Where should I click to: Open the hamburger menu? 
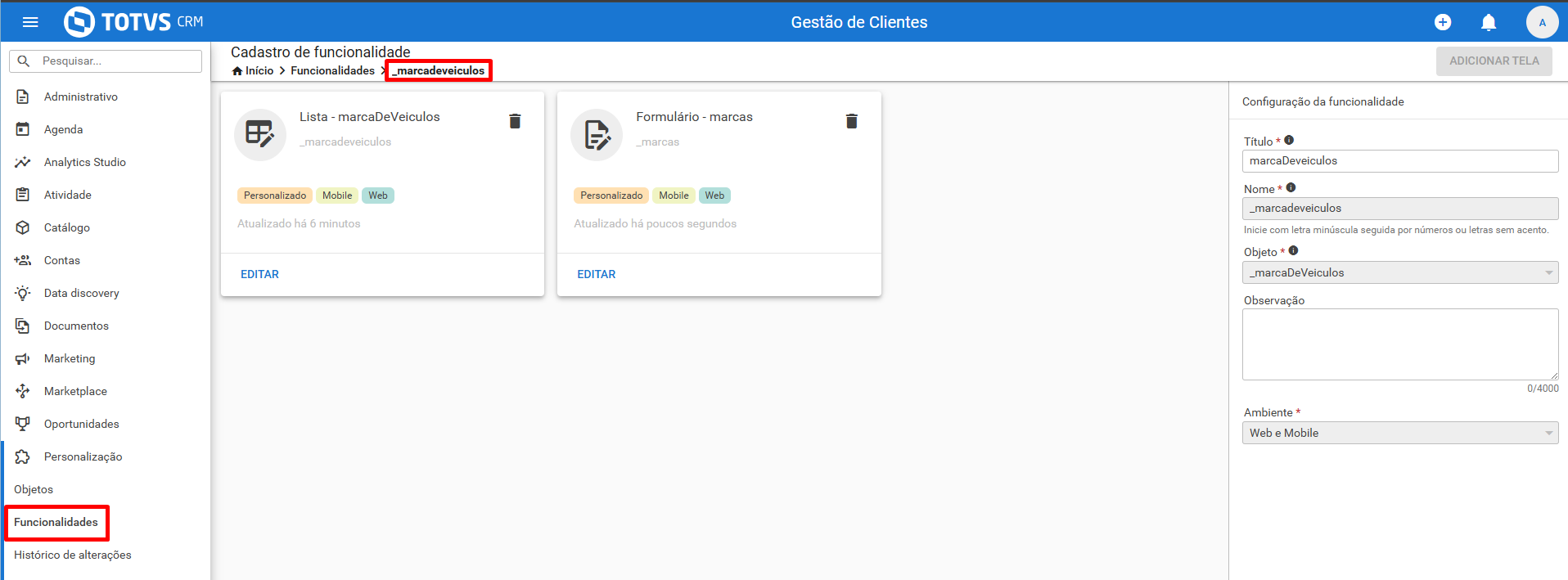pos(30,22)
